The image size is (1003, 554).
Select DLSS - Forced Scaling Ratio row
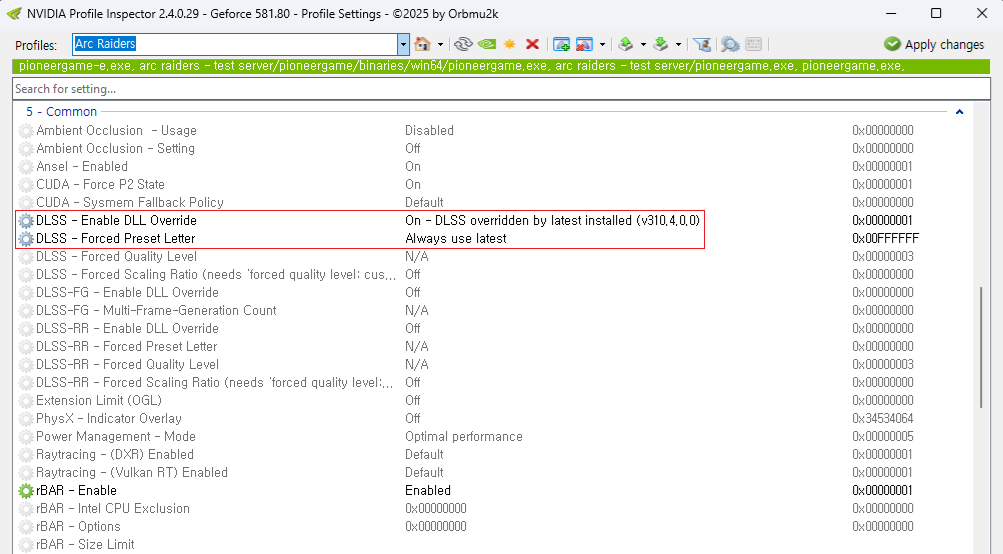click(x=493, y=274)
